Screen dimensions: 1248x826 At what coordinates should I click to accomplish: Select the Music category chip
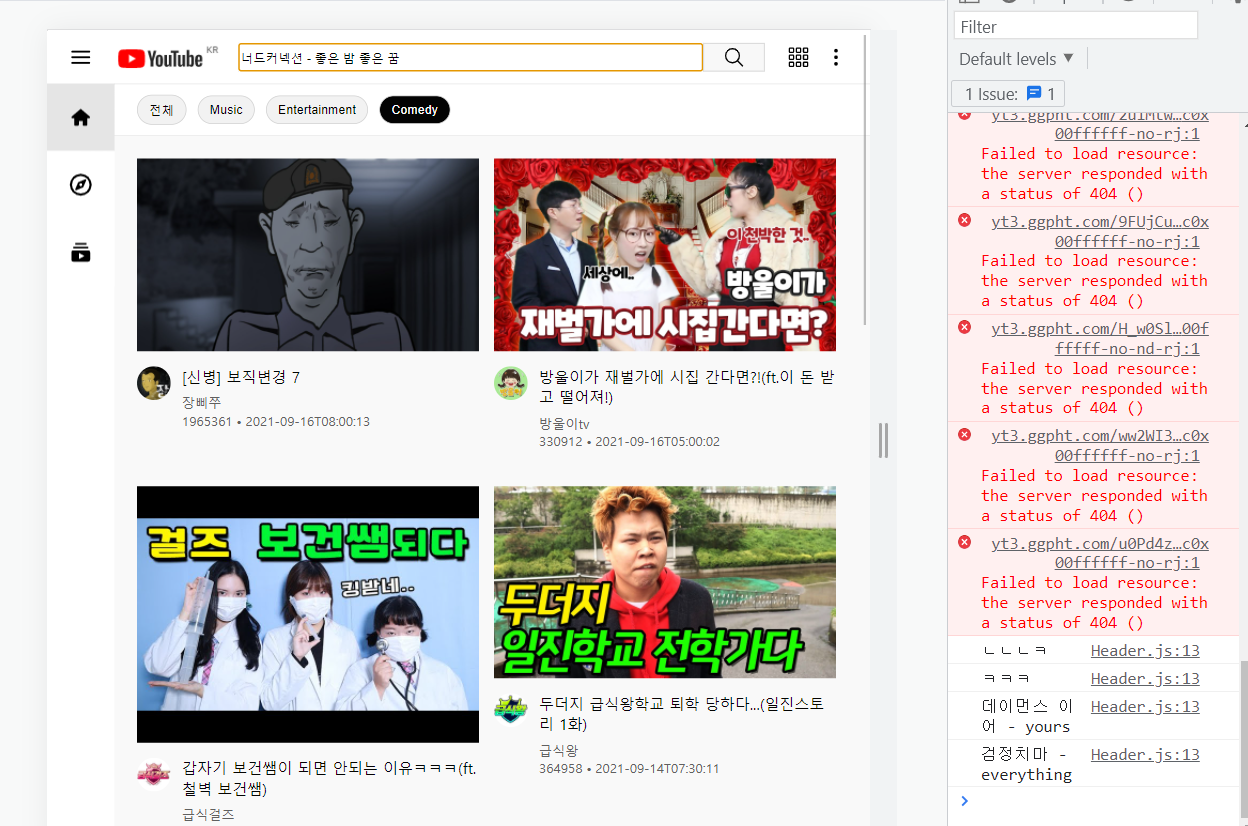[226, 110]
